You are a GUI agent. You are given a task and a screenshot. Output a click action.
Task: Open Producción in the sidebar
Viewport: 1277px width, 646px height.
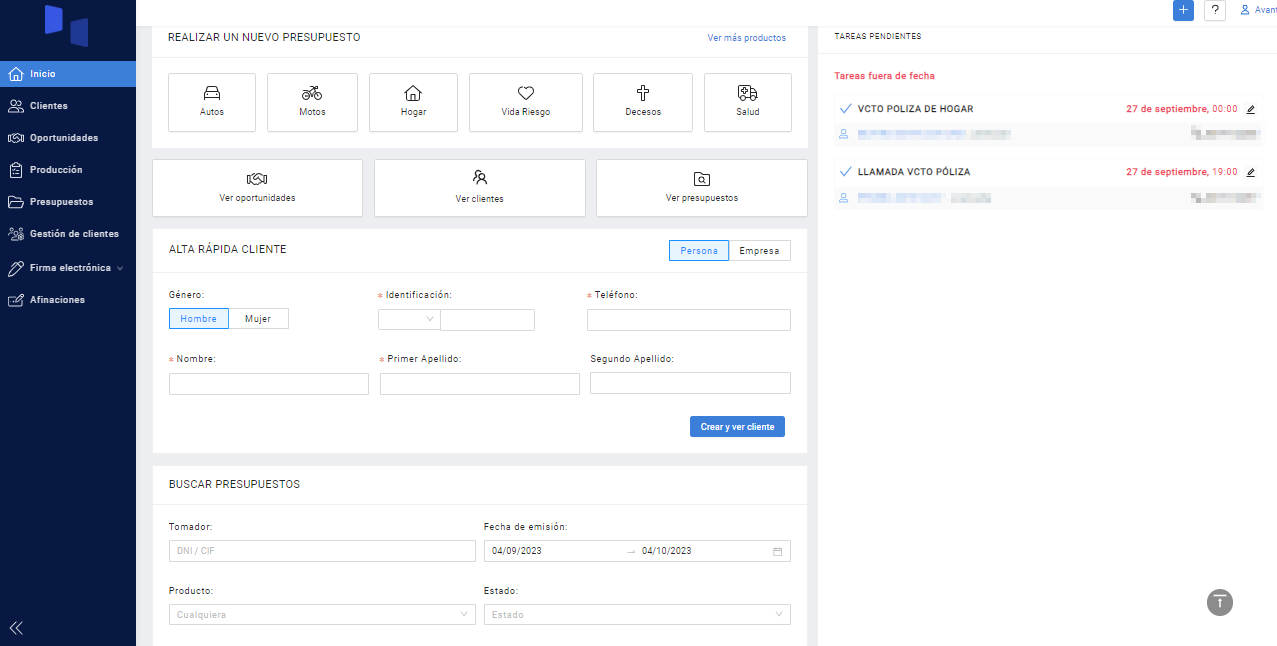68,170
